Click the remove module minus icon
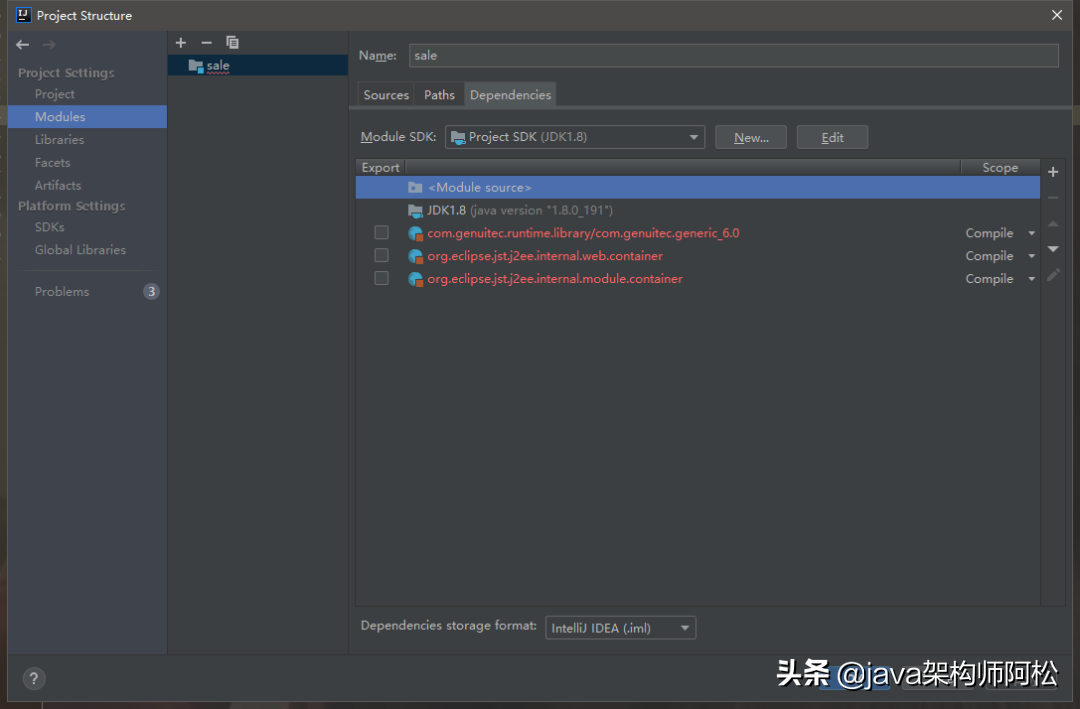 [207, 43]
